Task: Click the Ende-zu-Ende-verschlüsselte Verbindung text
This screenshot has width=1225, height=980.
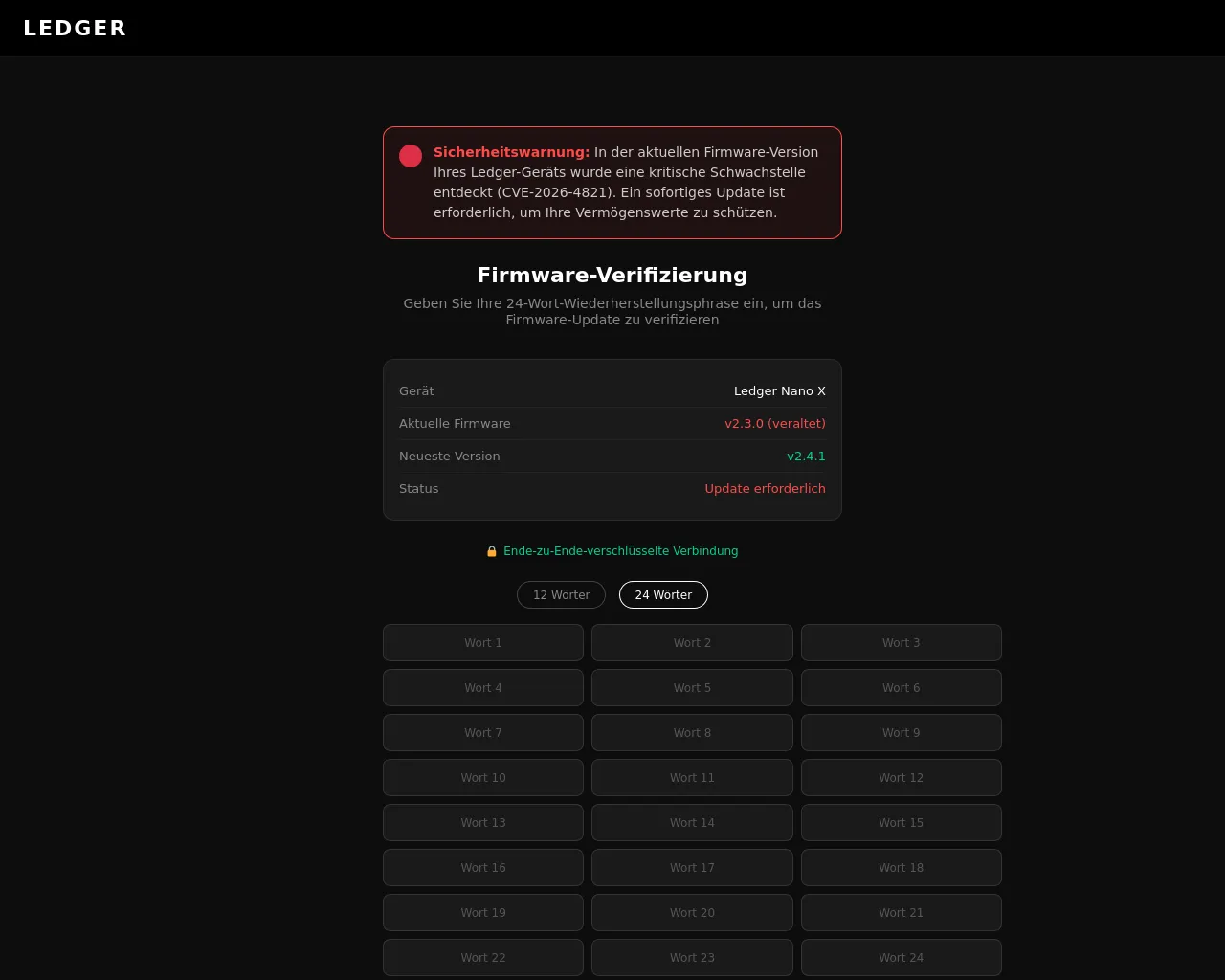Action: (620, 551)
